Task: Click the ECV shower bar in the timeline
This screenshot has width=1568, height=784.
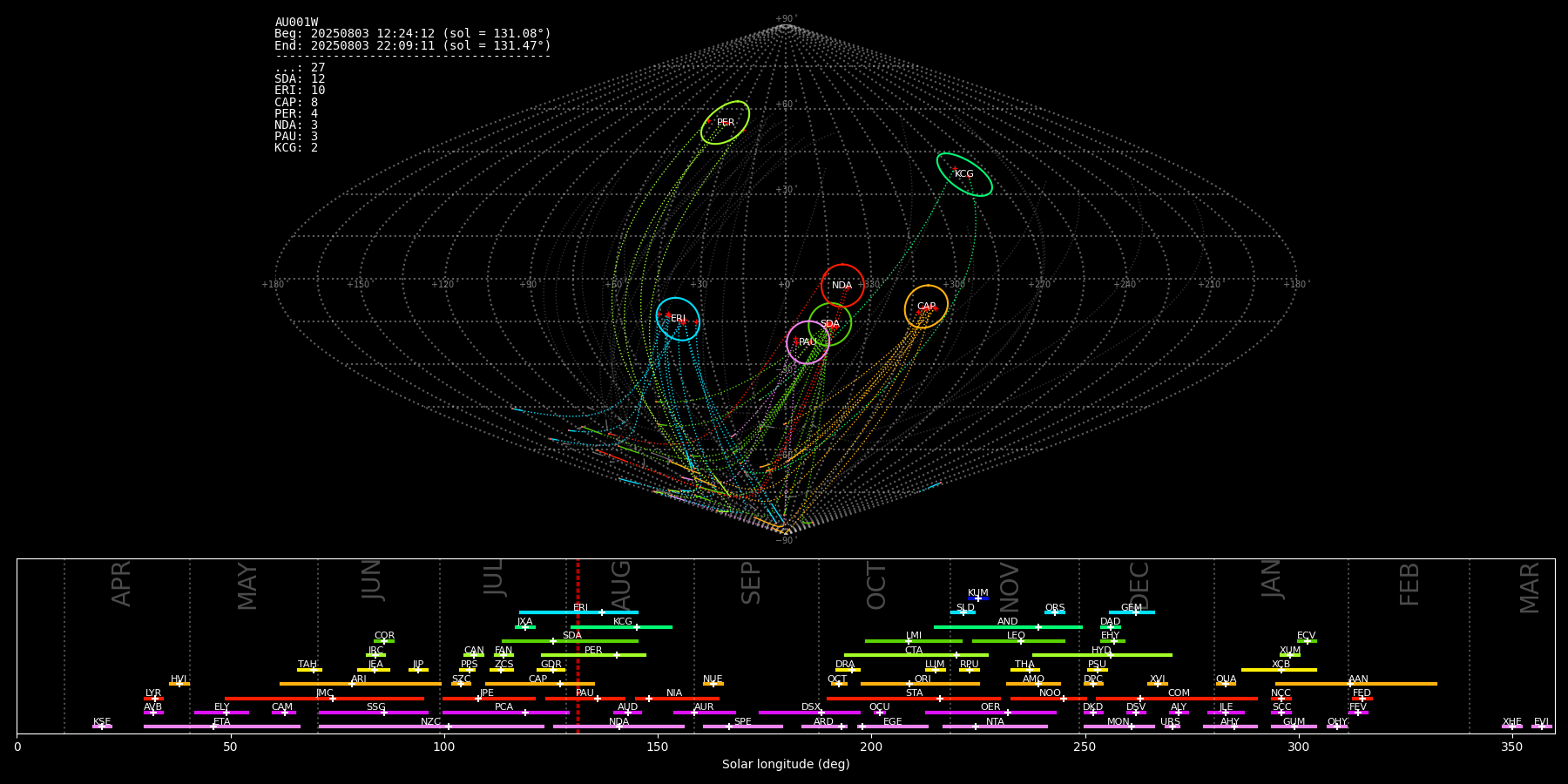Action: tap(1307, 641)
